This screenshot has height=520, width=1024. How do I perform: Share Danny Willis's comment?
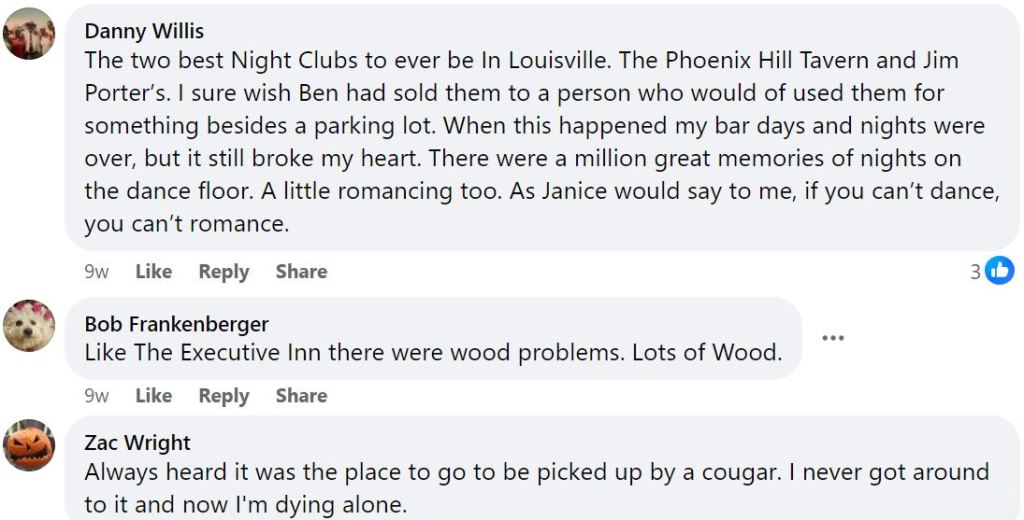coord(301,271)
